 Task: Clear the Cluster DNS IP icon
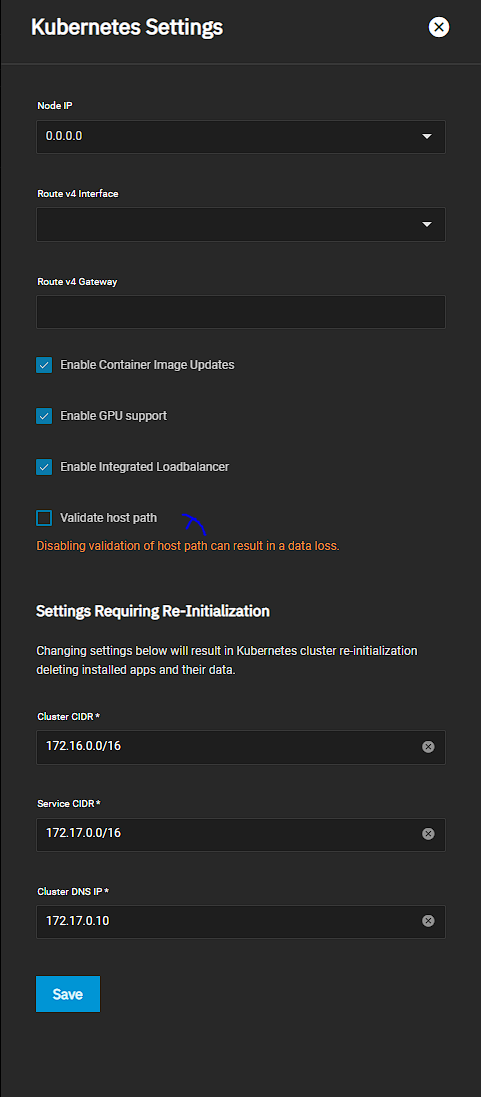[429, 921]
